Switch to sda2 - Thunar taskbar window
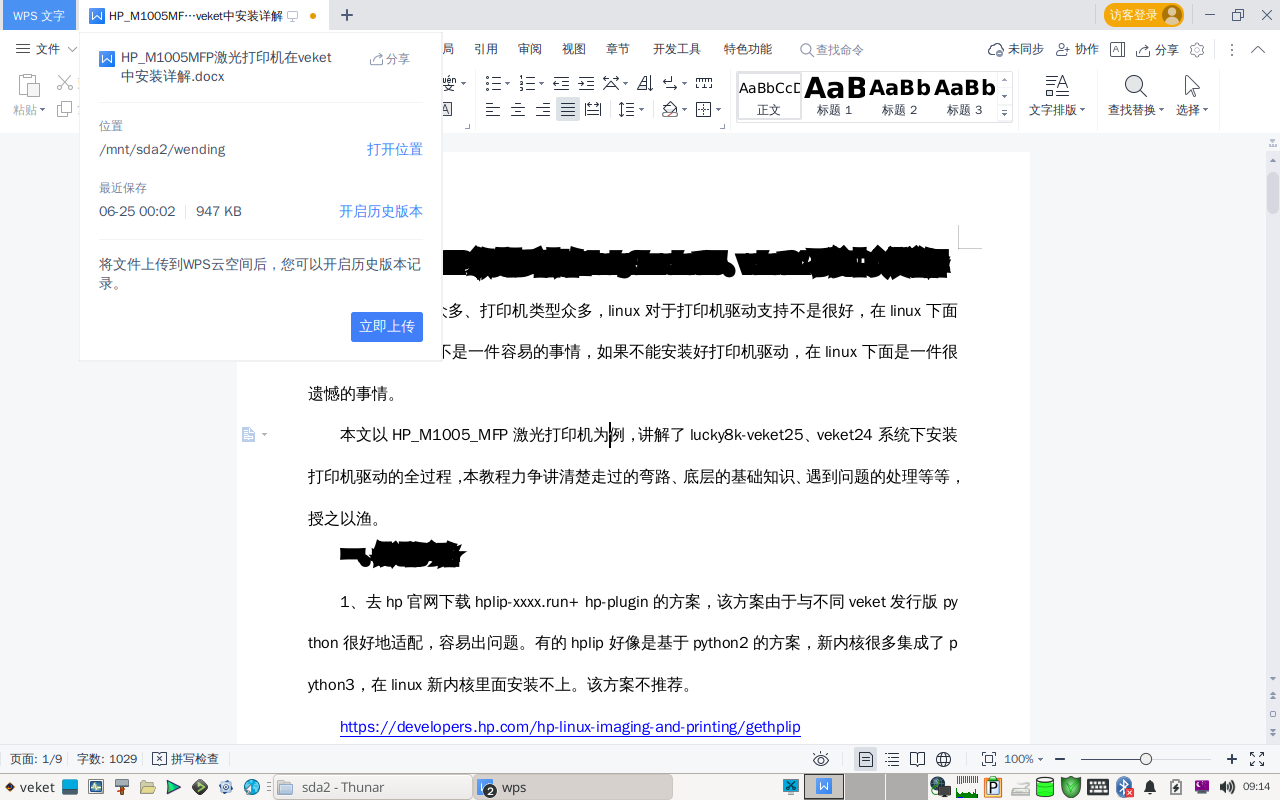 pyautogui.click(x=373, y=787)
